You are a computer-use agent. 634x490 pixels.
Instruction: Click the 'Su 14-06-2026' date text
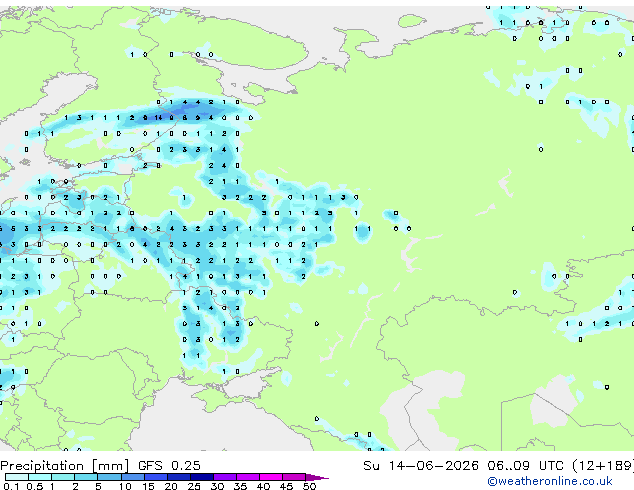click(x=421, y=466)
